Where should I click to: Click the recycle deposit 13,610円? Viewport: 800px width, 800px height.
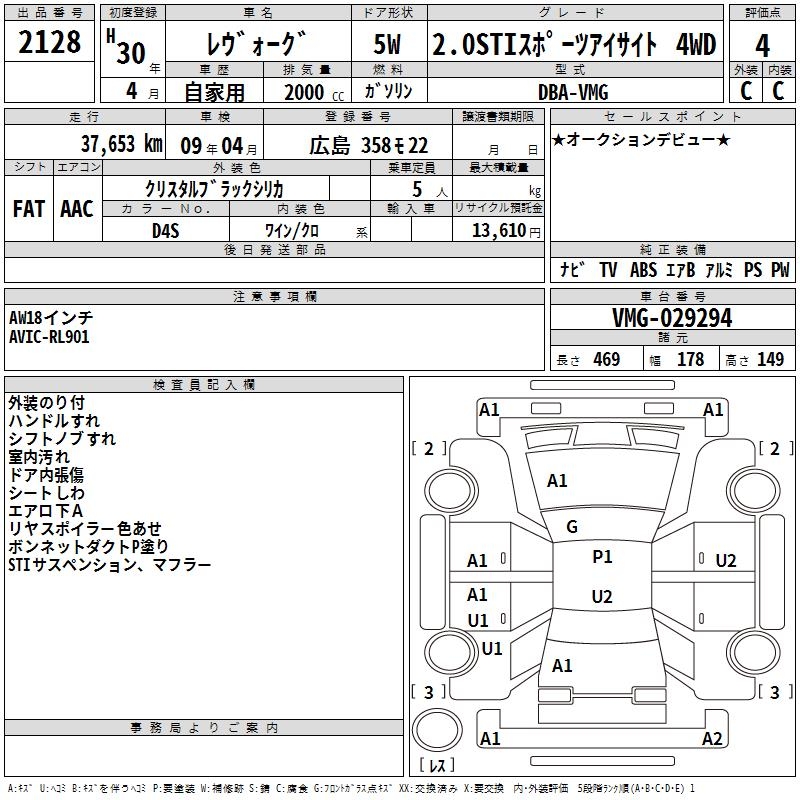click(x=506, y=231)
